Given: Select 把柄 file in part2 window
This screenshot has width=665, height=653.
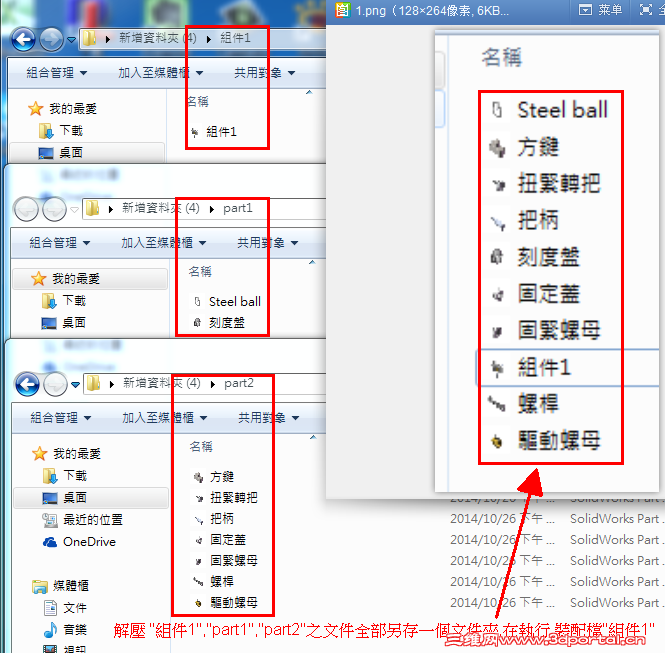Looking at the screenshot, I should [x=214, y=519].
